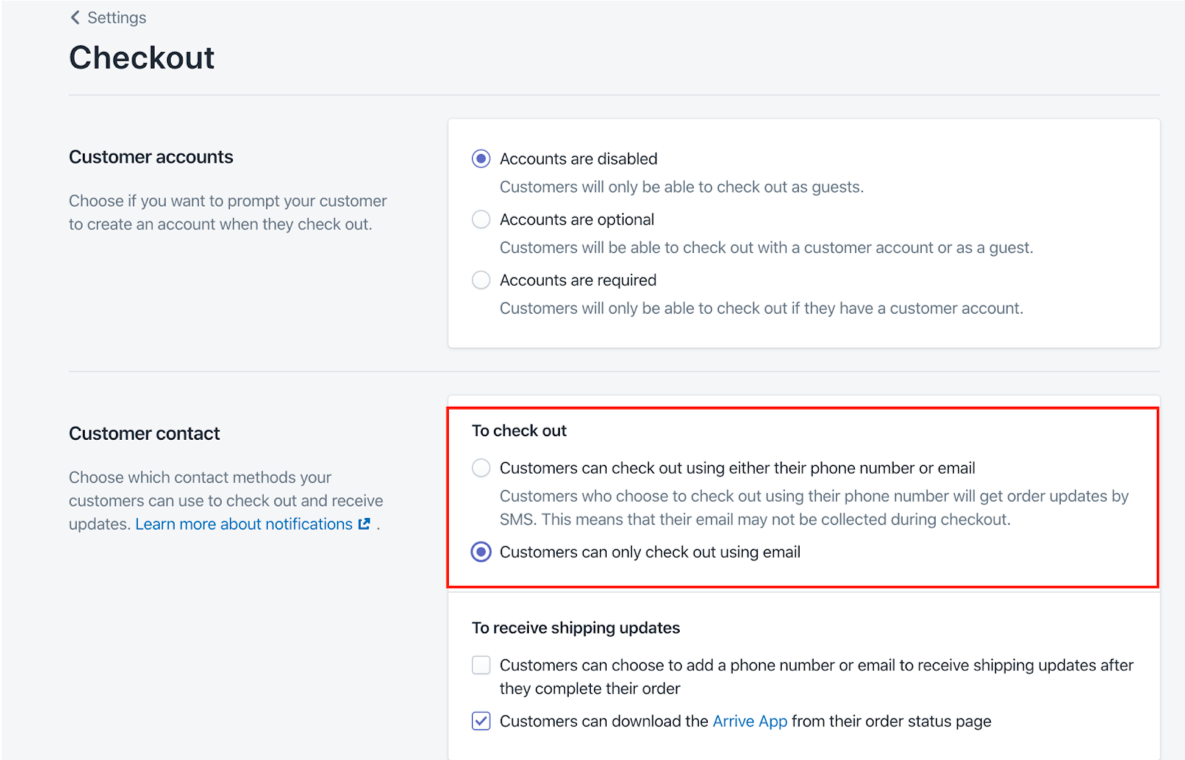
Task: Click the To check out subheading
Action: pyautogui.click(x=519, y=431)
